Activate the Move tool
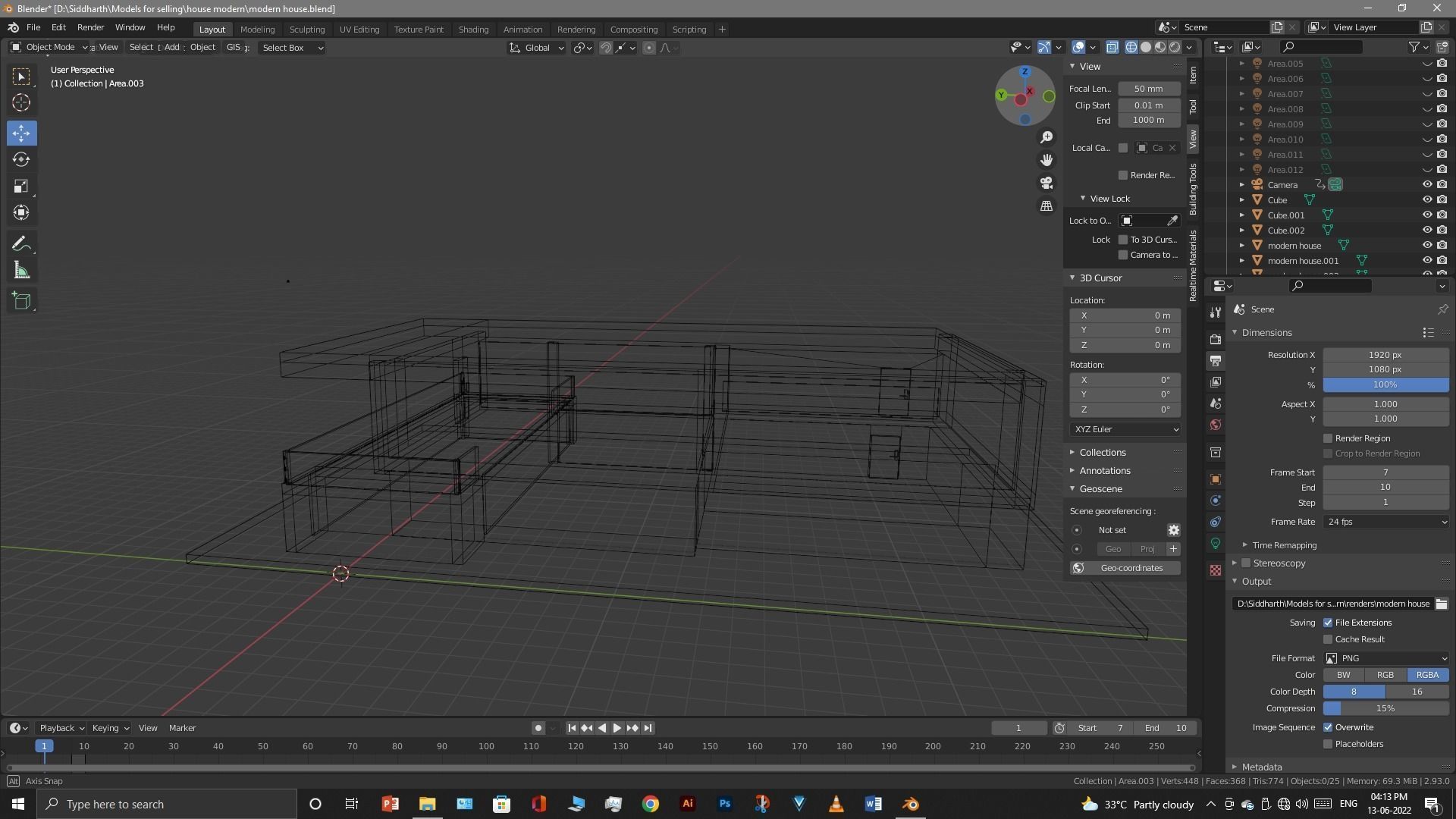The image size is (1456, 819). pyautogui.click(x=21, y=133)
